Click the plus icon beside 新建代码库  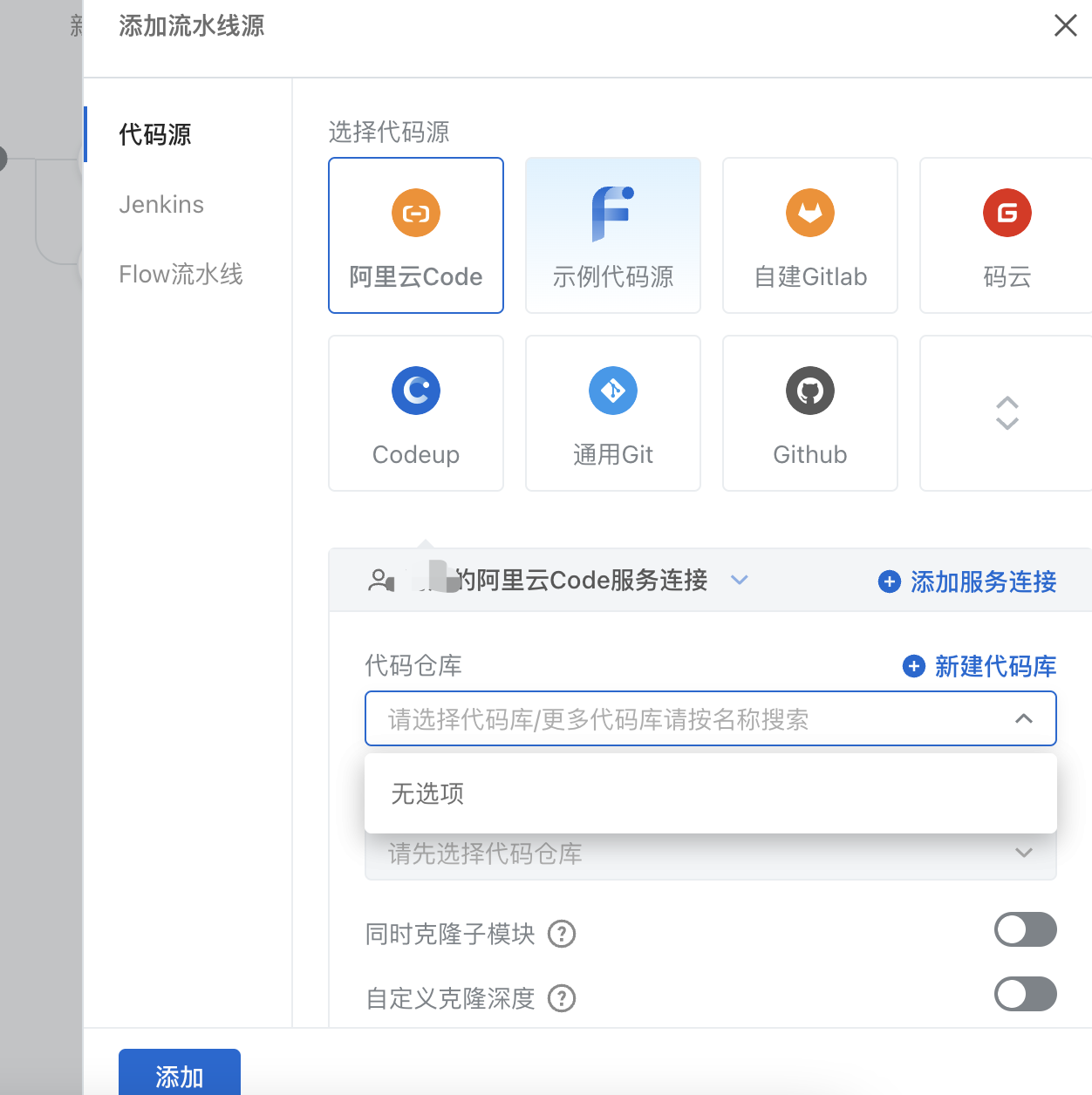click(914, 666)
